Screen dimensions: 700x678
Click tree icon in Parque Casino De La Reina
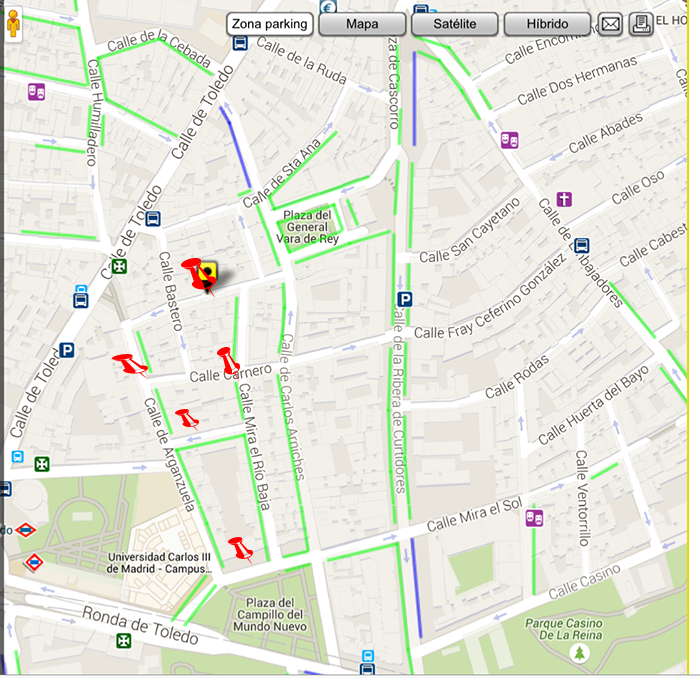click(579, 654)
